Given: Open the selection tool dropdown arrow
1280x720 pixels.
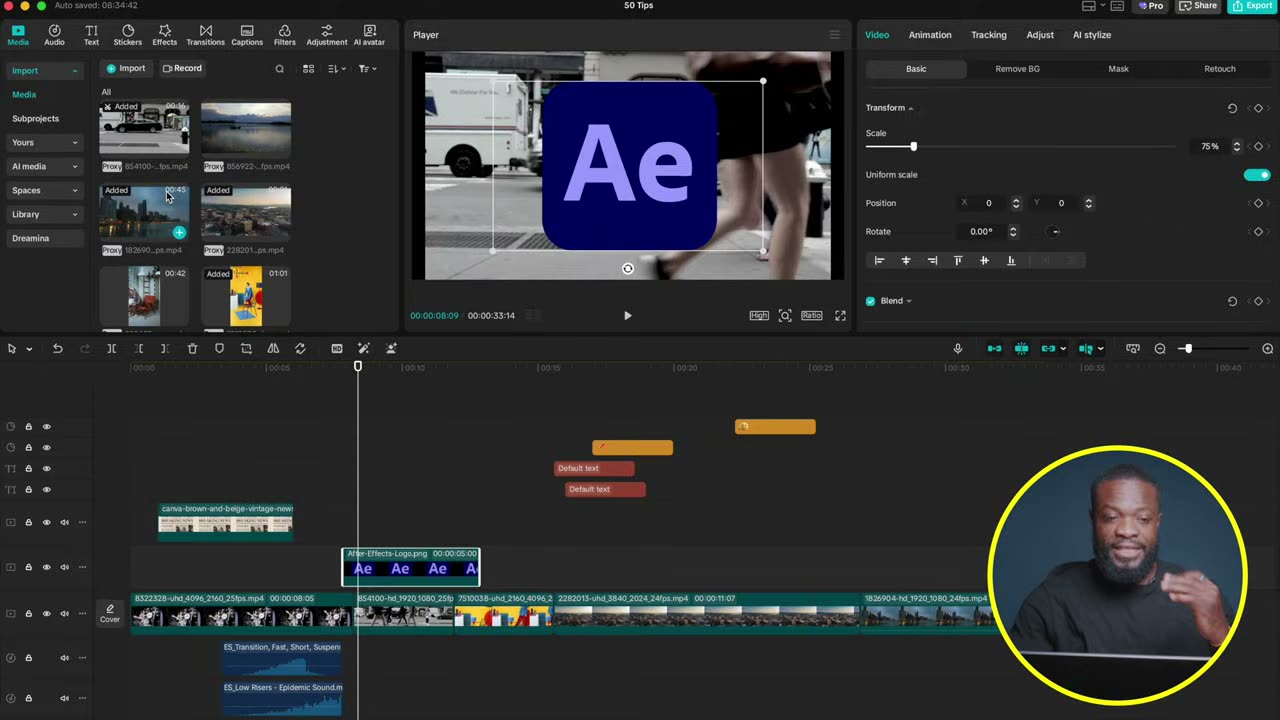Looking at the screenshot, I should (x=29, y=349).
